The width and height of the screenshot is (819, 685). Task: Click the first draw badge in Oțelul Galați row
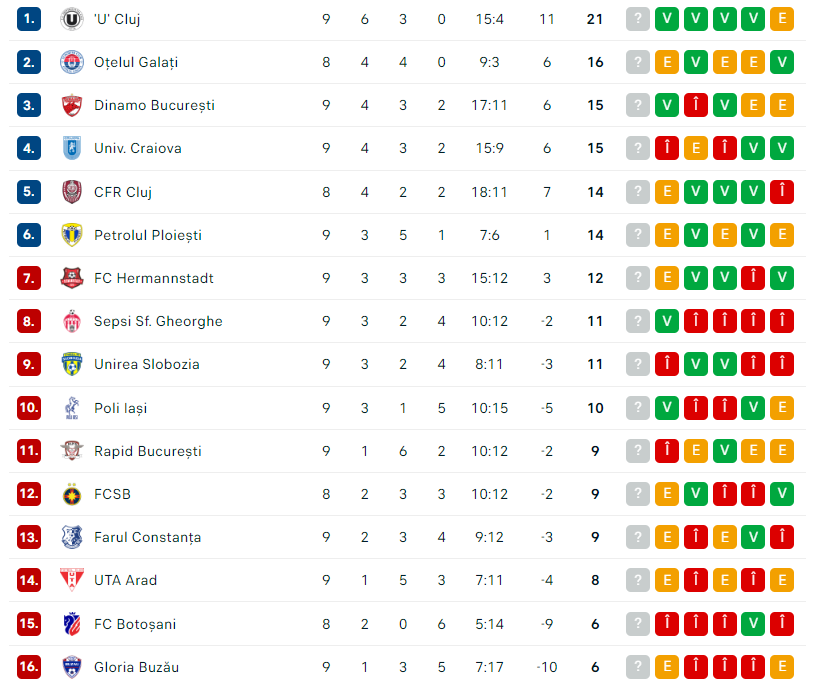point(667,62)
